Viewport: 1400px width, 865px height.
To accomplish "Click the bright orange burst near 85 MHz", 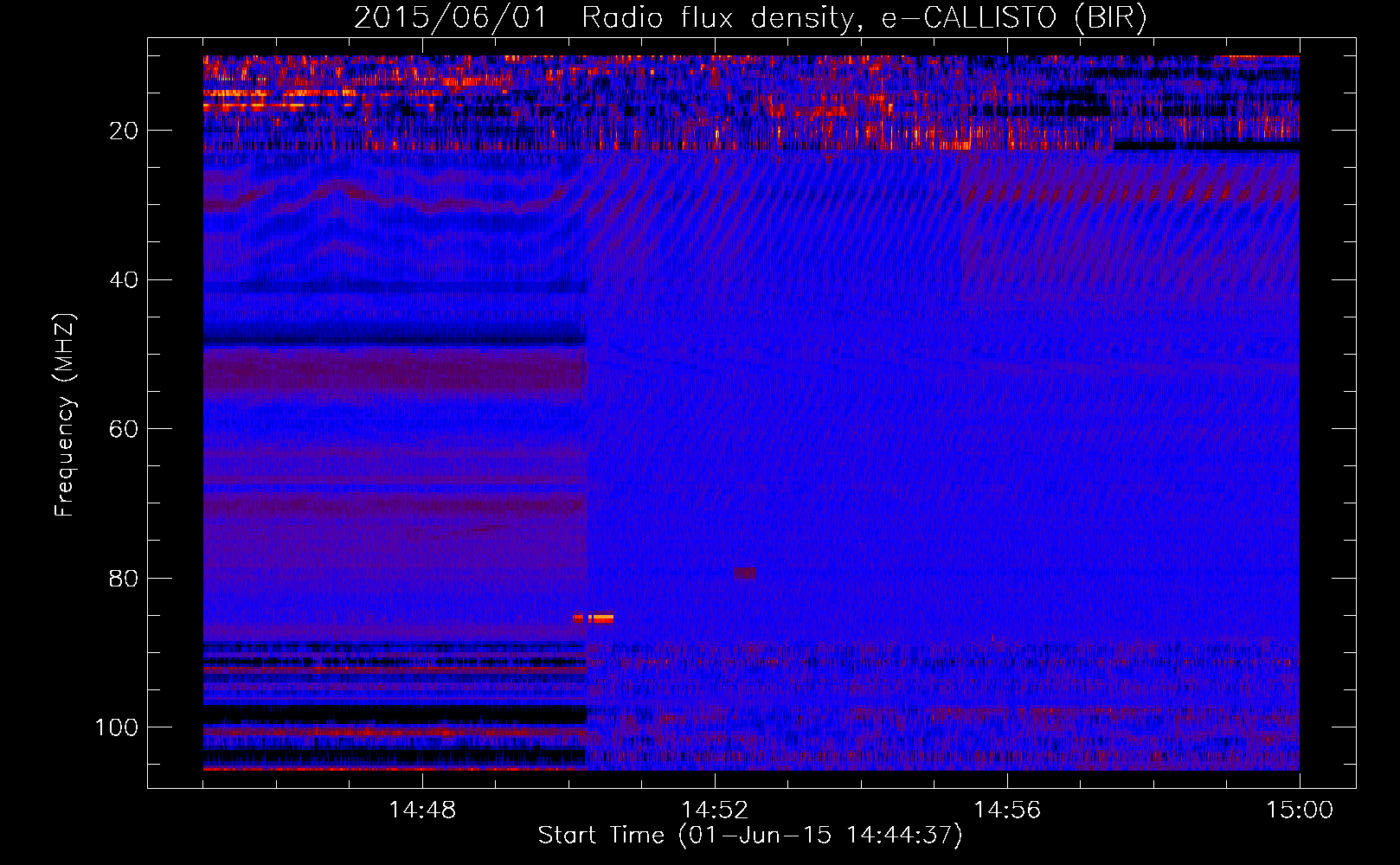I will [594, 618].
